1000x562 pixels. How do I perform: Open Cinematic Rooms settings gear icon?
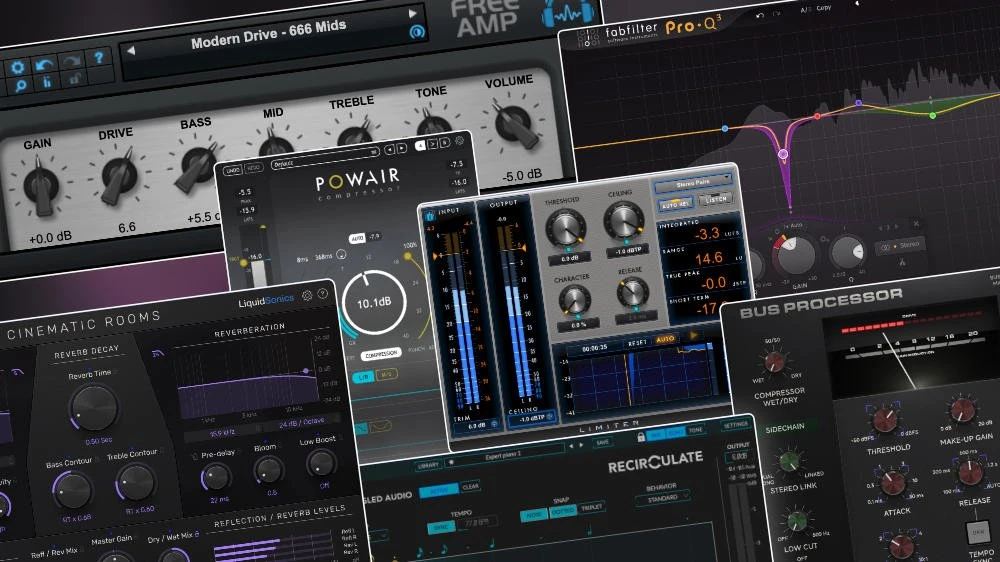point(307,296)
